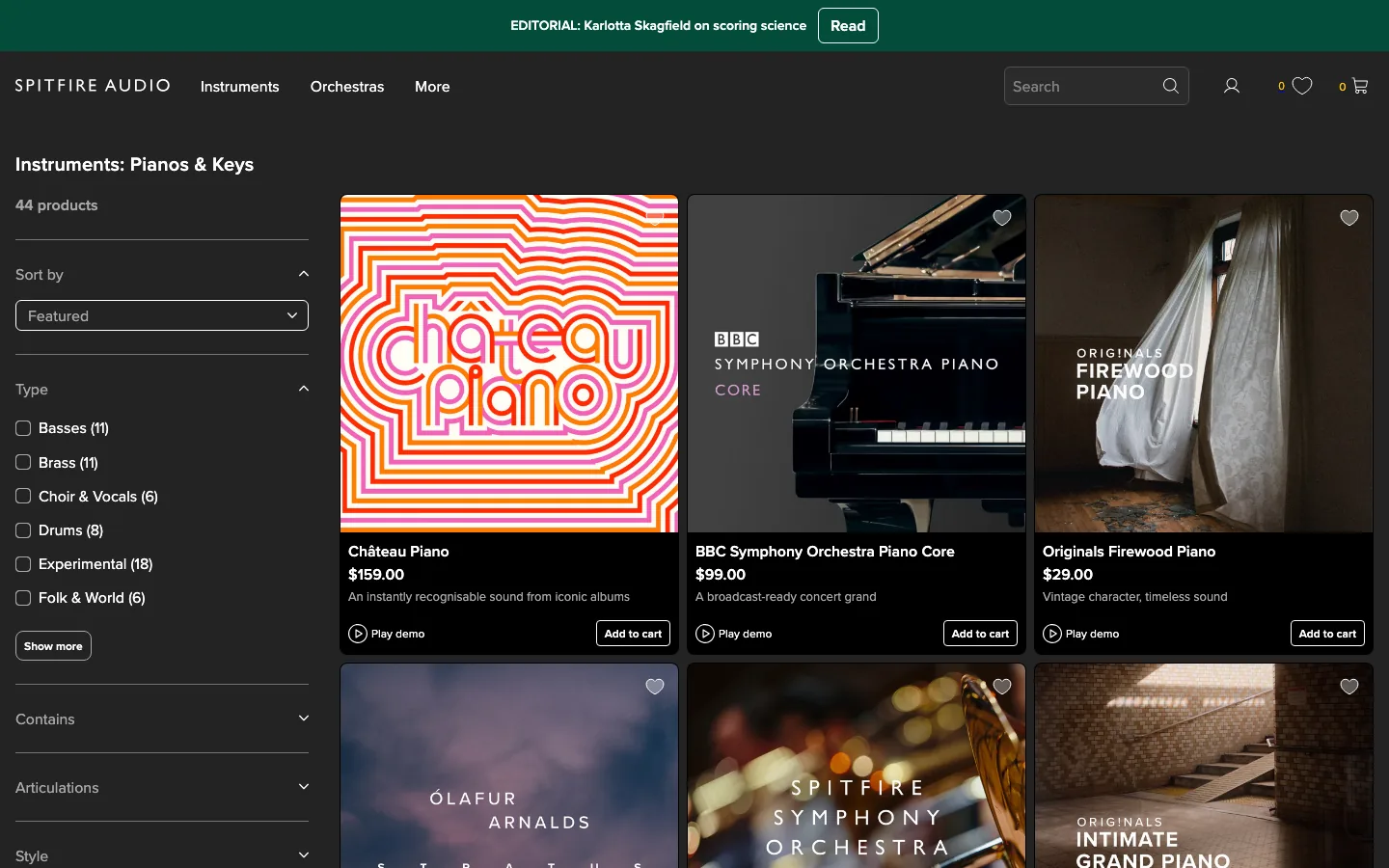Click 'Karlotta Skagfield on scoring science' editorial text

click(x=694, y=26)
